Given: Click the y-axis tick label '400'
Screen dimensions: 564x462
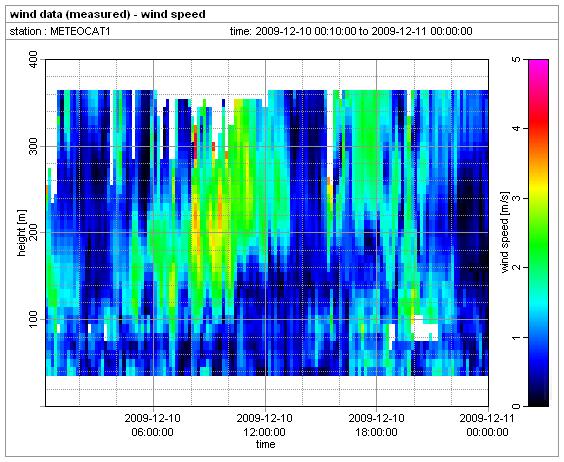Looking at the screenshot, I should pos(33,60).
